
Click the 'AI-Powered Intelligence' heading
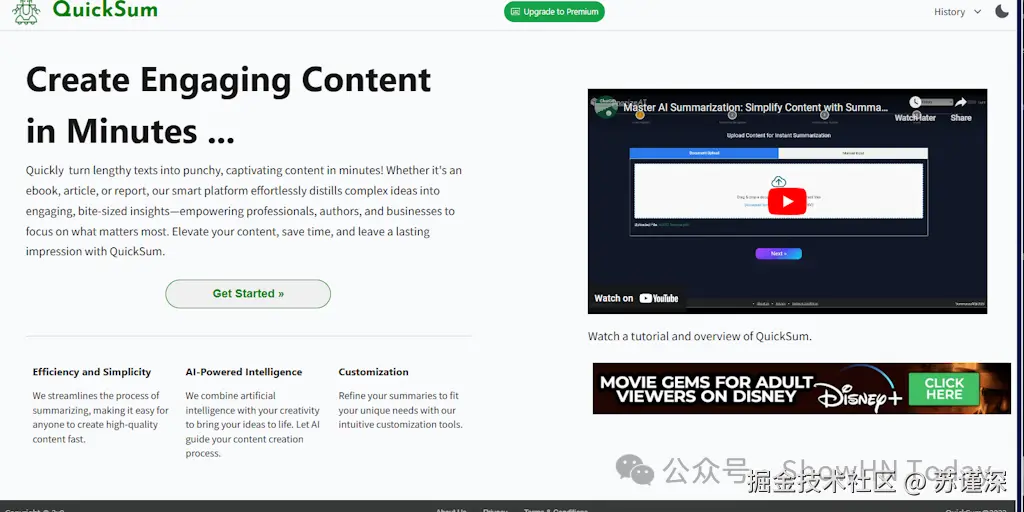pos(244,372)
